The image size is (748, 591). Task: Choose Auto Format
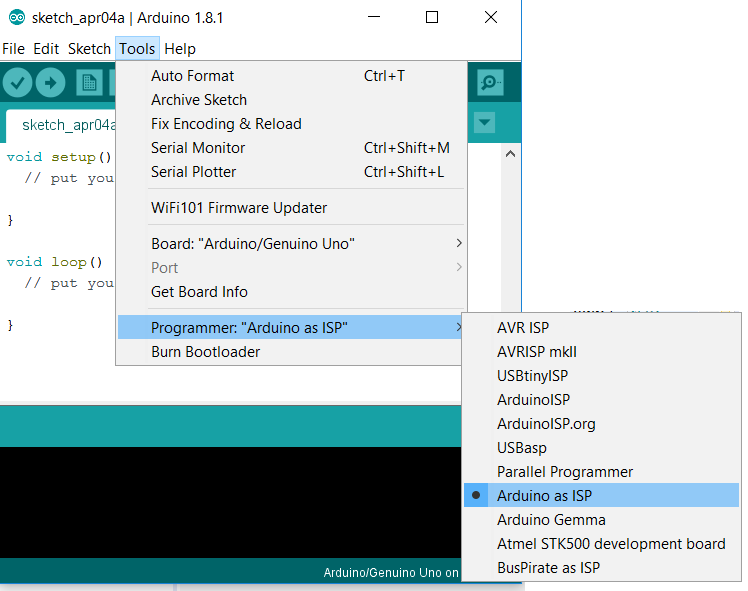pyautogui.click(x=291, y=76)
